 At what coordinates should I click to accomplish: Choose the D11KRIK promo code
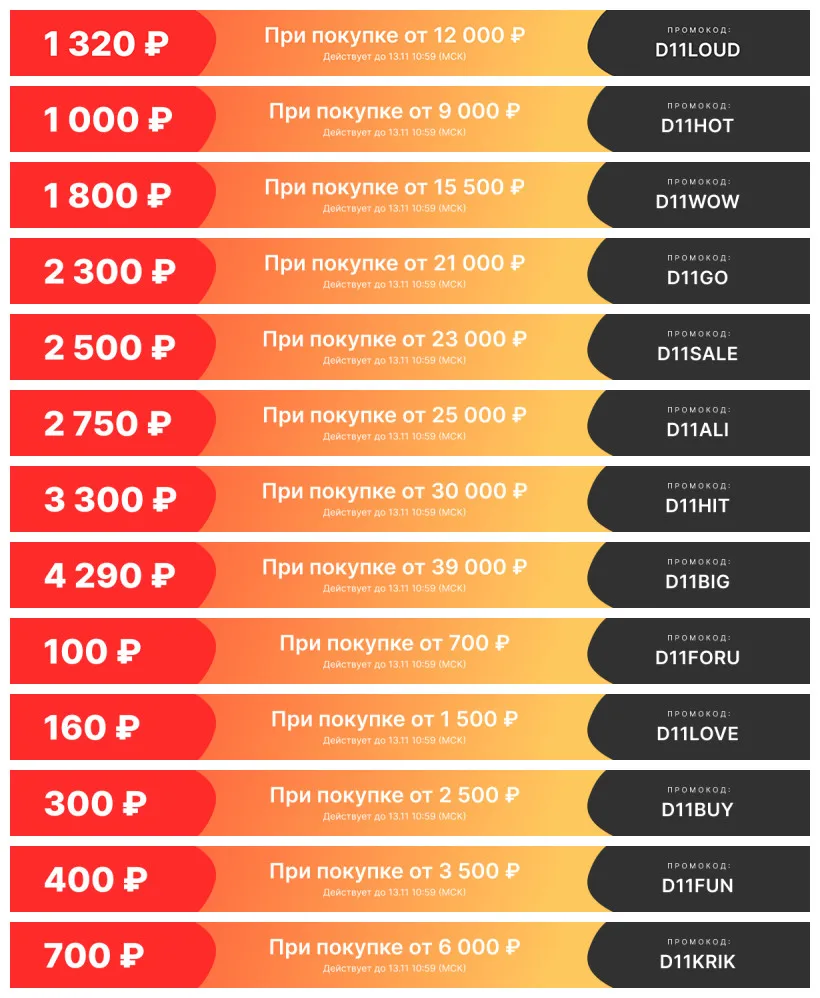[698, 961]
